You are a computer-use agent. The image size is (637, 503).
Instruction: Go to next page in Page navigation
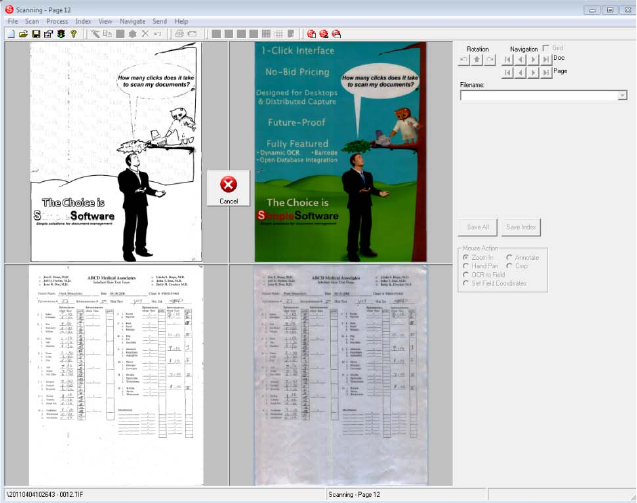coord(533,73)
